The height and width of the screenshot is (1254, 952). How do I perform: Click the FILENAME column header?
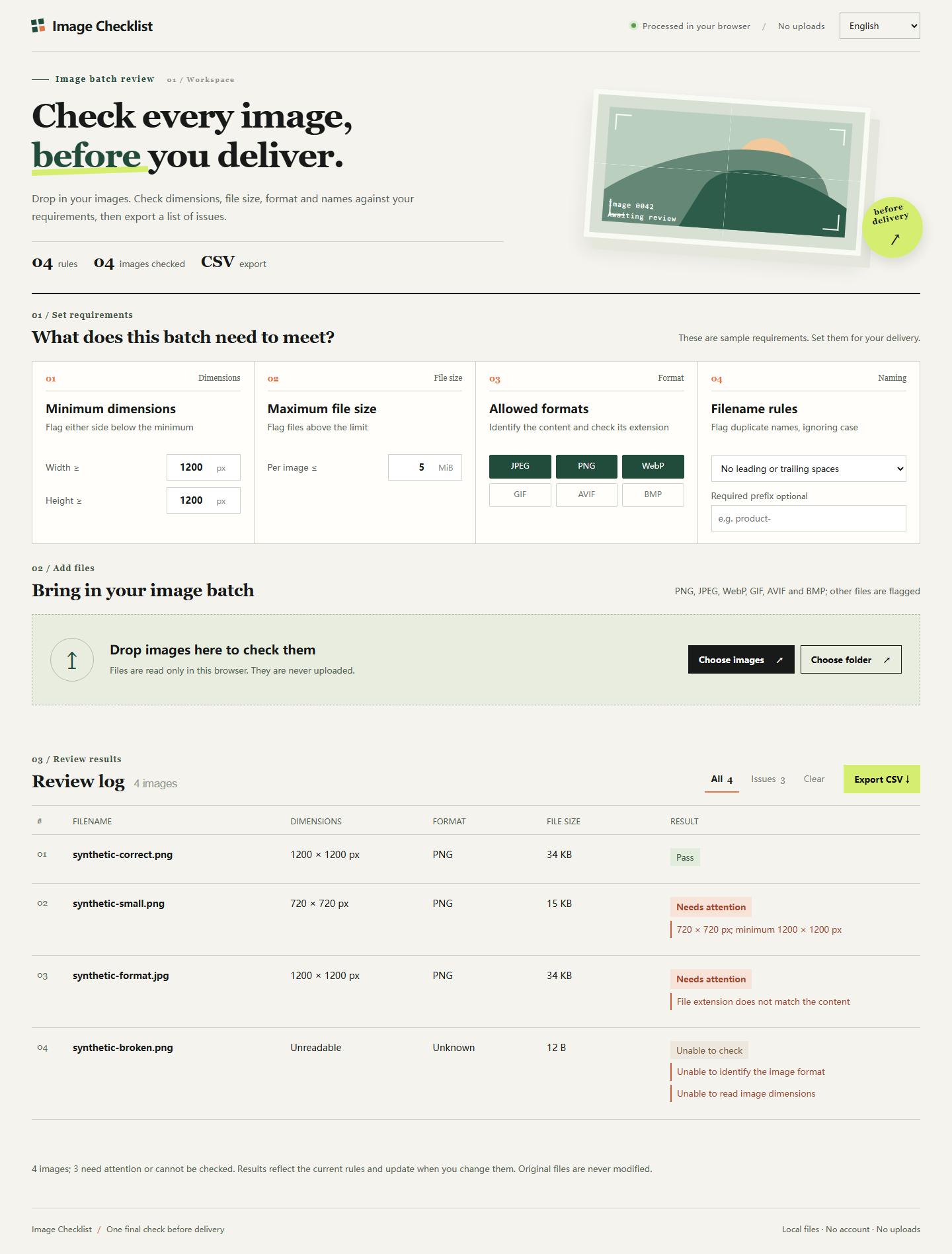pyautogui.click(x=92, y=822)
